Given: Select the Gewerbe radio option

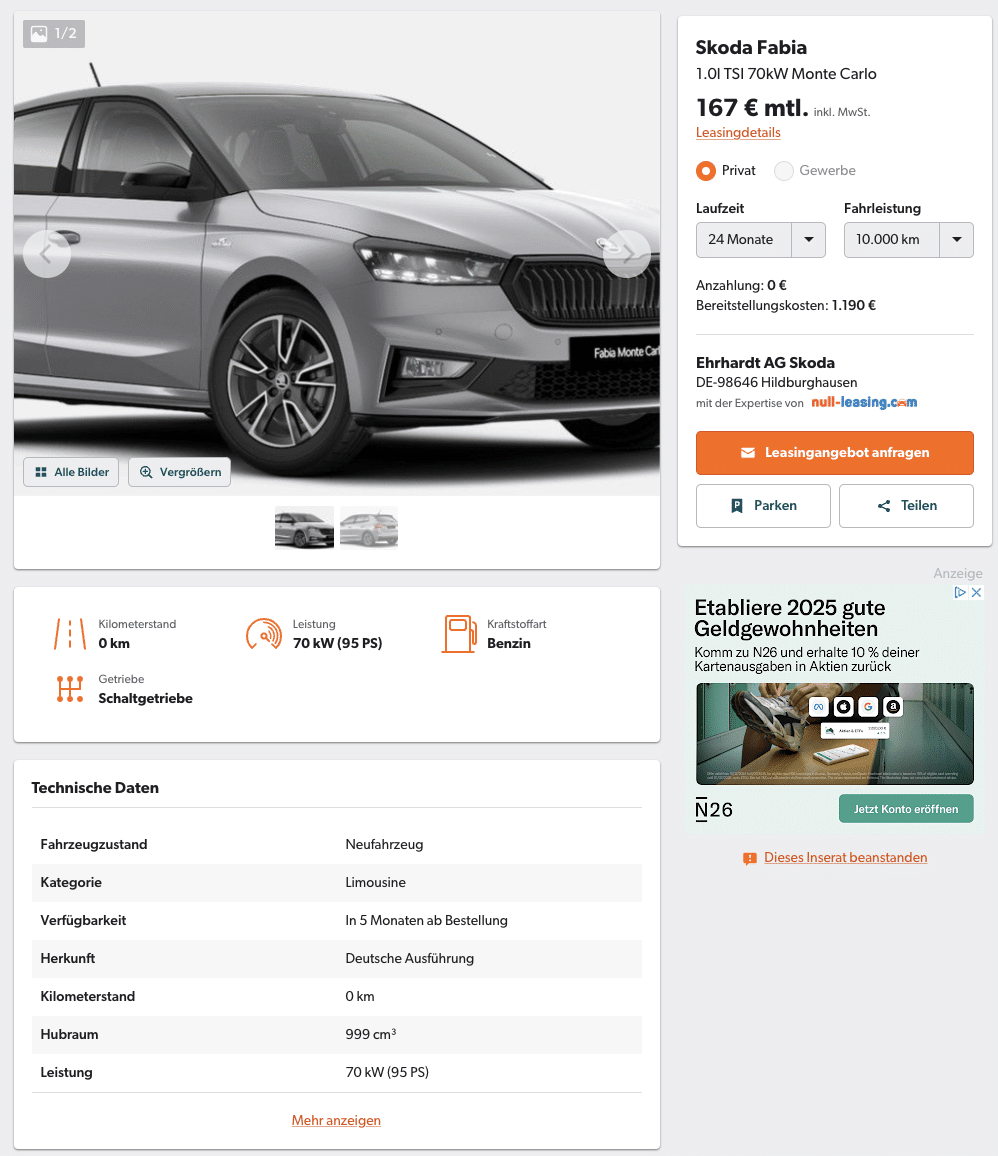Looking at the screenshot, I should (x=784, y=171).
